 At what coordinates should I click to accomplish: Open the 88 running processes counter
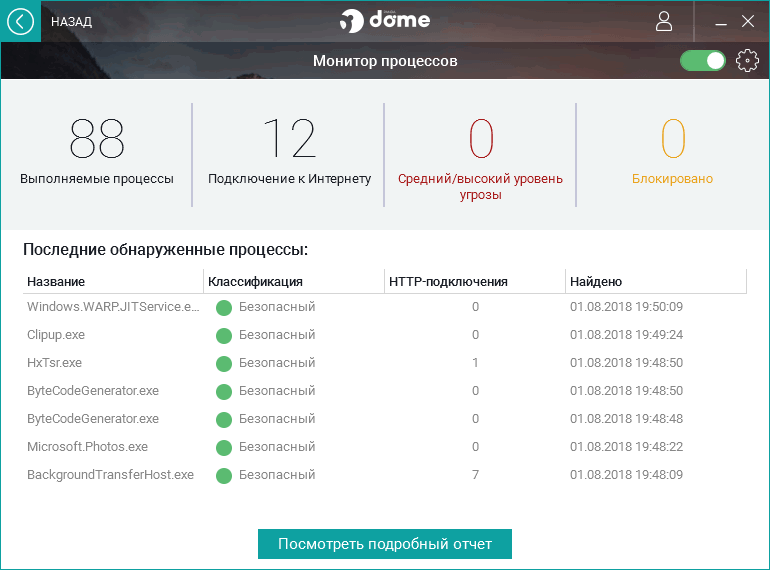tap(97, 152)
